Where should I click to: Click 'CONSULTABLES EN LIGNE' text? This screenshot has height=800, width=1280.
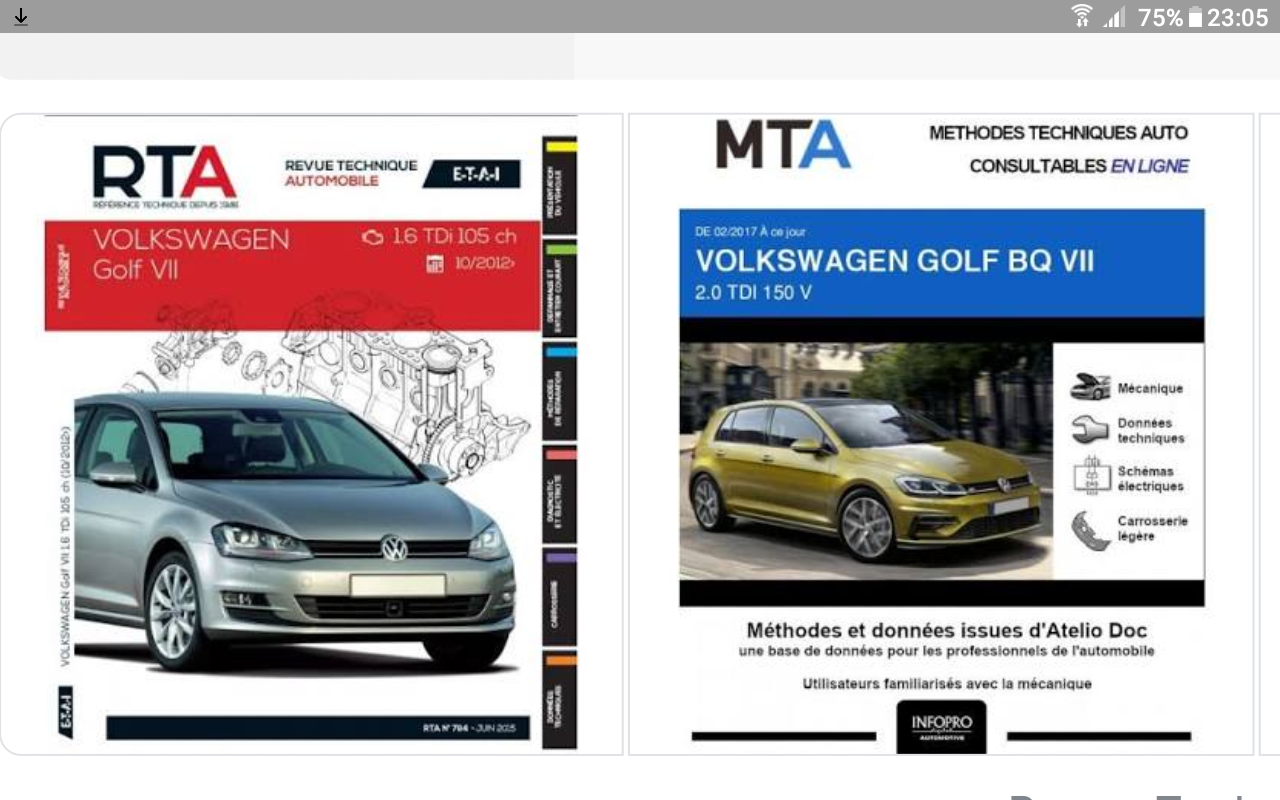point(1079,166)
